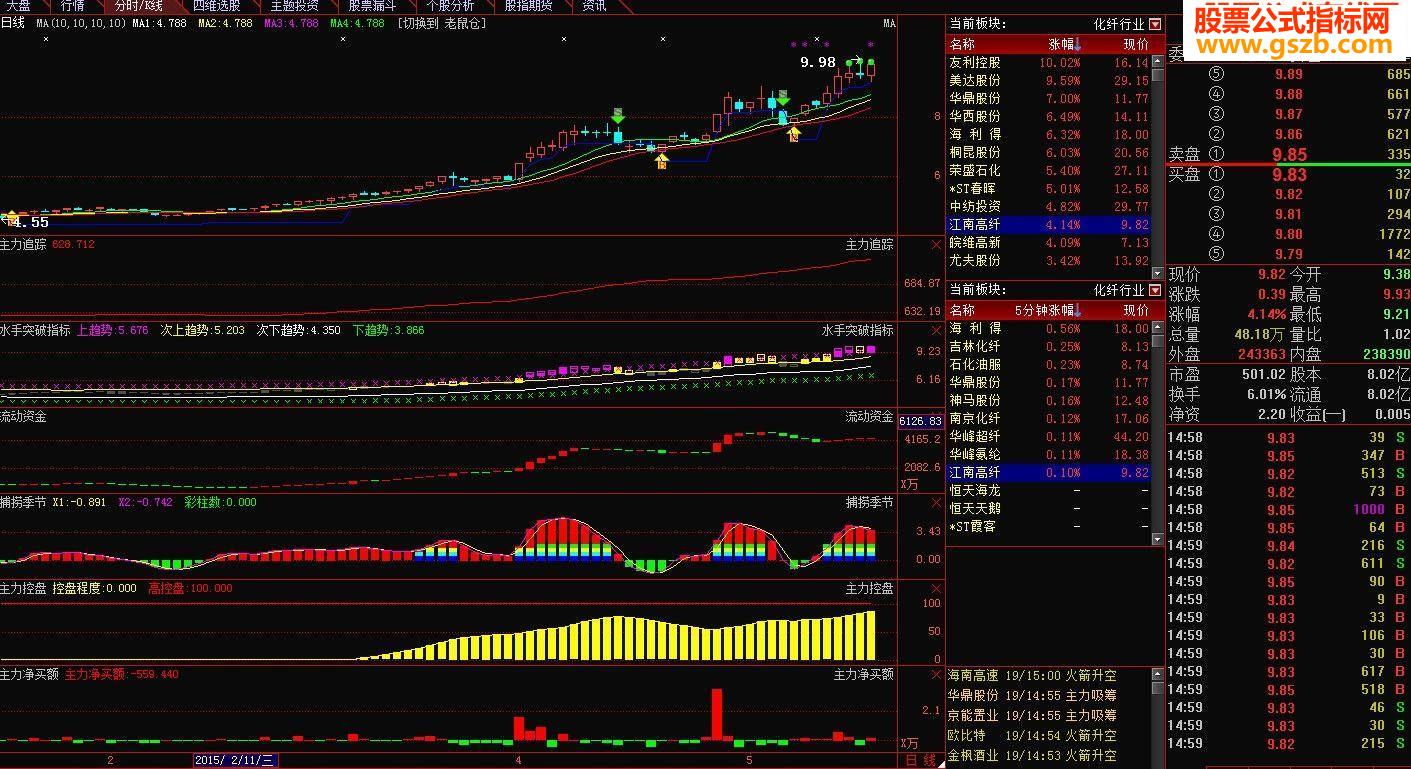1411x769 pixels.
Task: Close the 捕捞季节 indicator panel
Action: [x=935, y=502]
